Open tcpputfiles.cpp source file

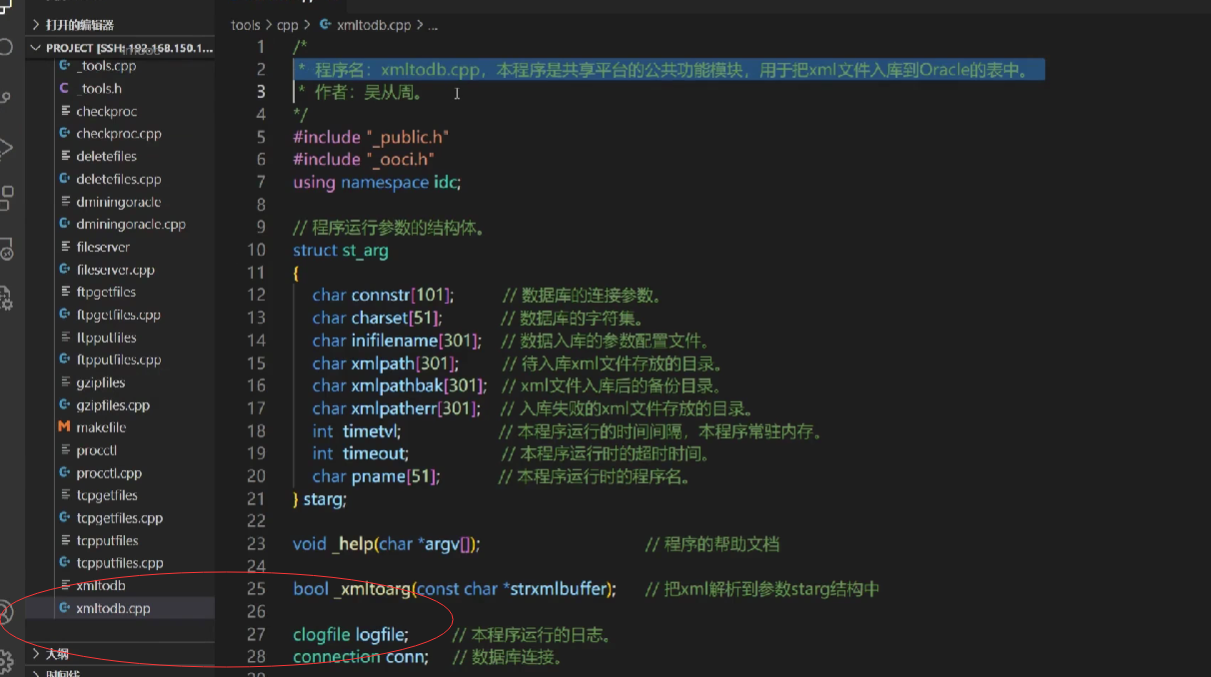119,563
